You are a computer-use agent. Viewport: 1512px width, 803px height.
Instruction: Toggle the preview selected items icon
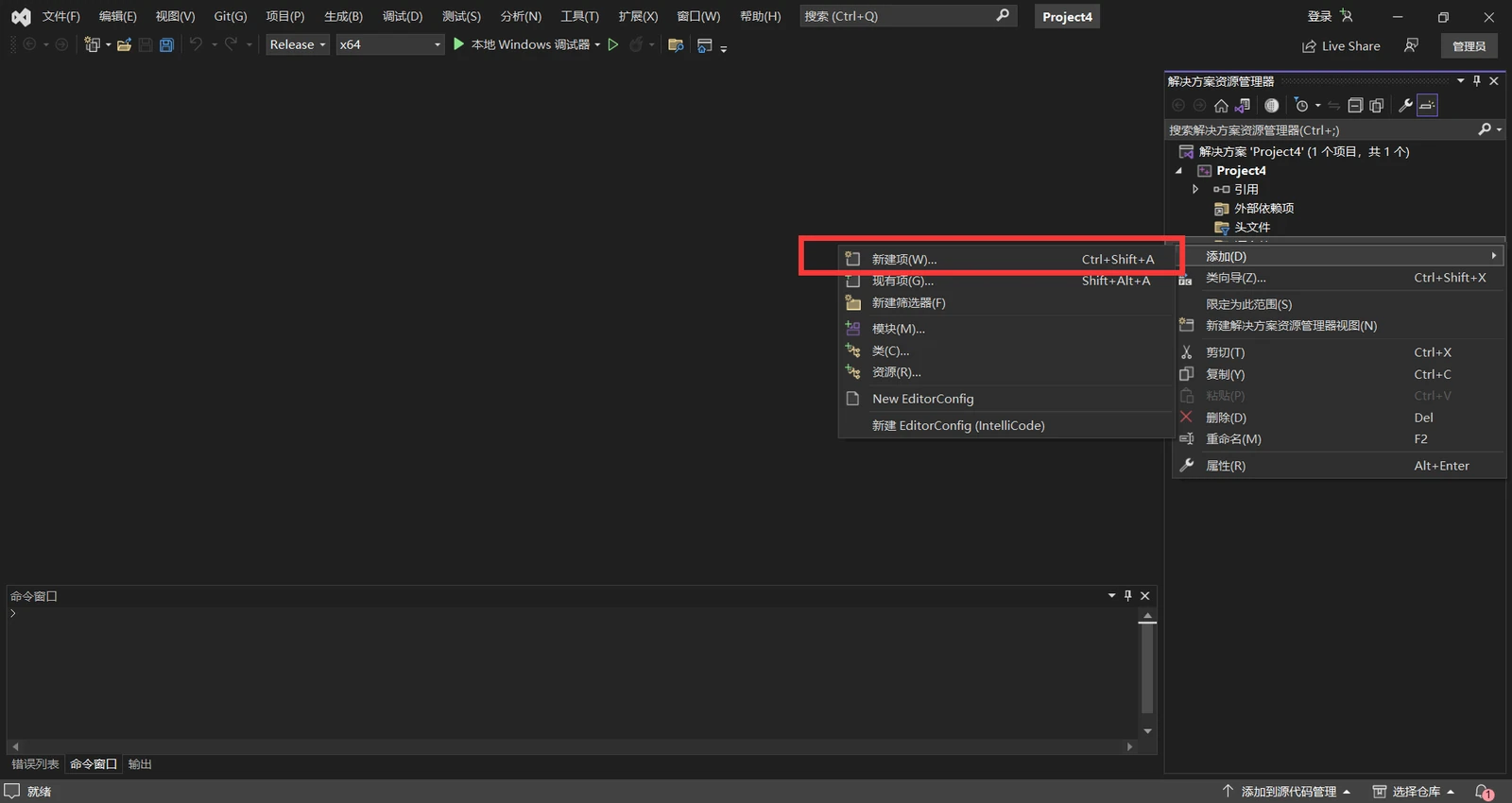pyautogui.click(x=1427, y=106)
